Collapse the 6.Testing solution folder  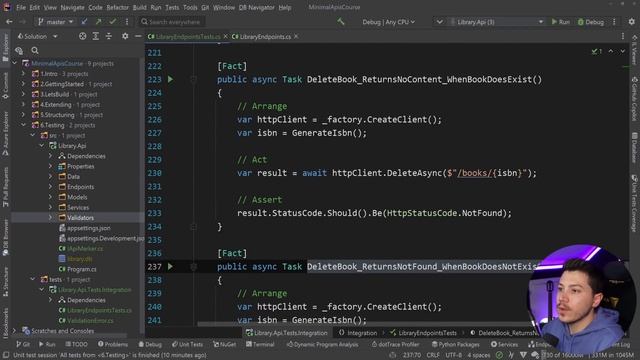24,125
